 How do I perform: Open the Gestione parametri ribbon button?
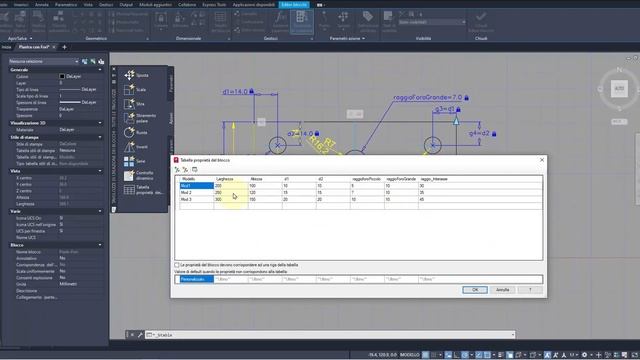[x=280, y=21]
